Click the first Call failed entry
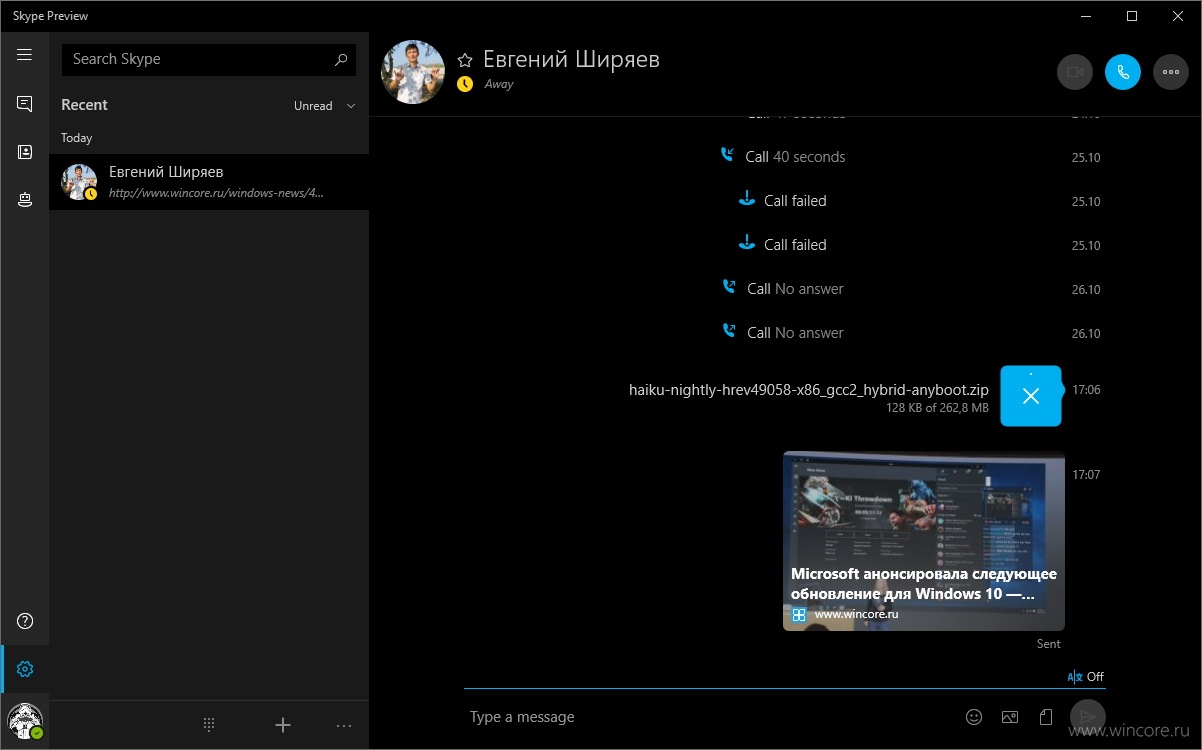The image size is (1202, 750). tap(795, 201)
